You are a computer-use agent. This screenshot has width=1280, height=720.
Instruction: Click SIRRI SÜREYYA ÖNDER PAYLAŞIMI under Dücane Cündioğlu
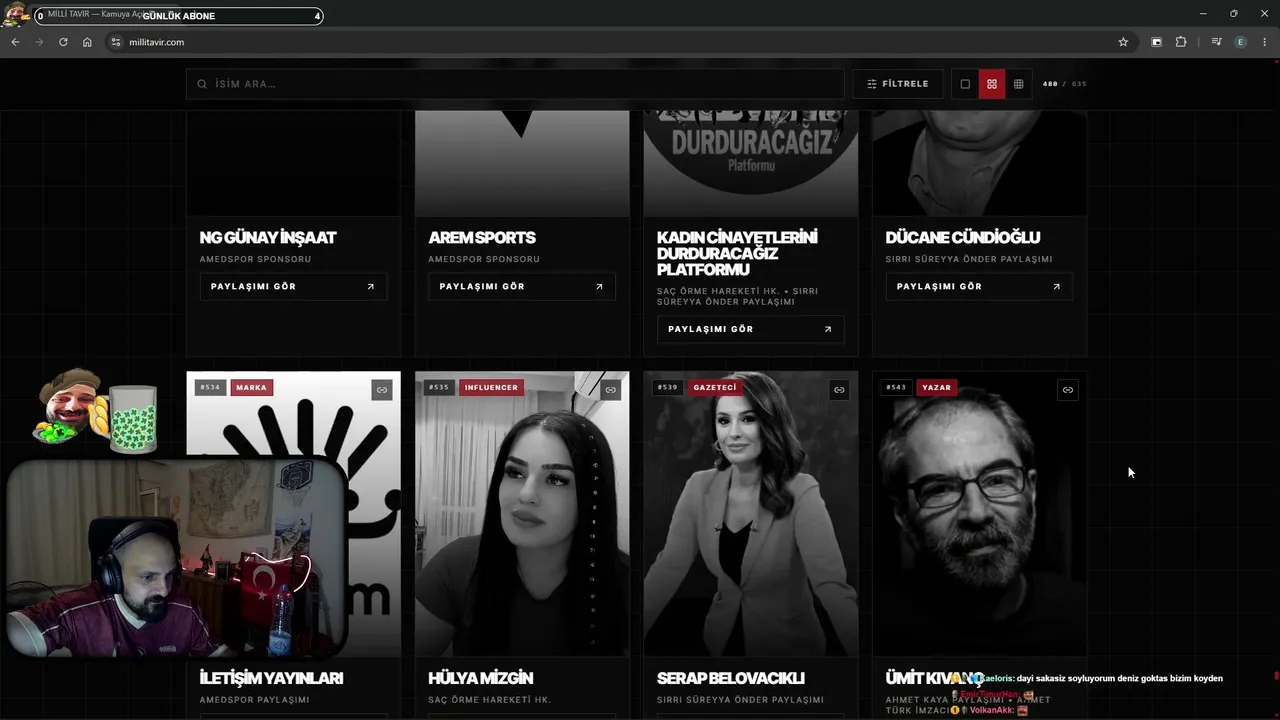pos(969,259)
